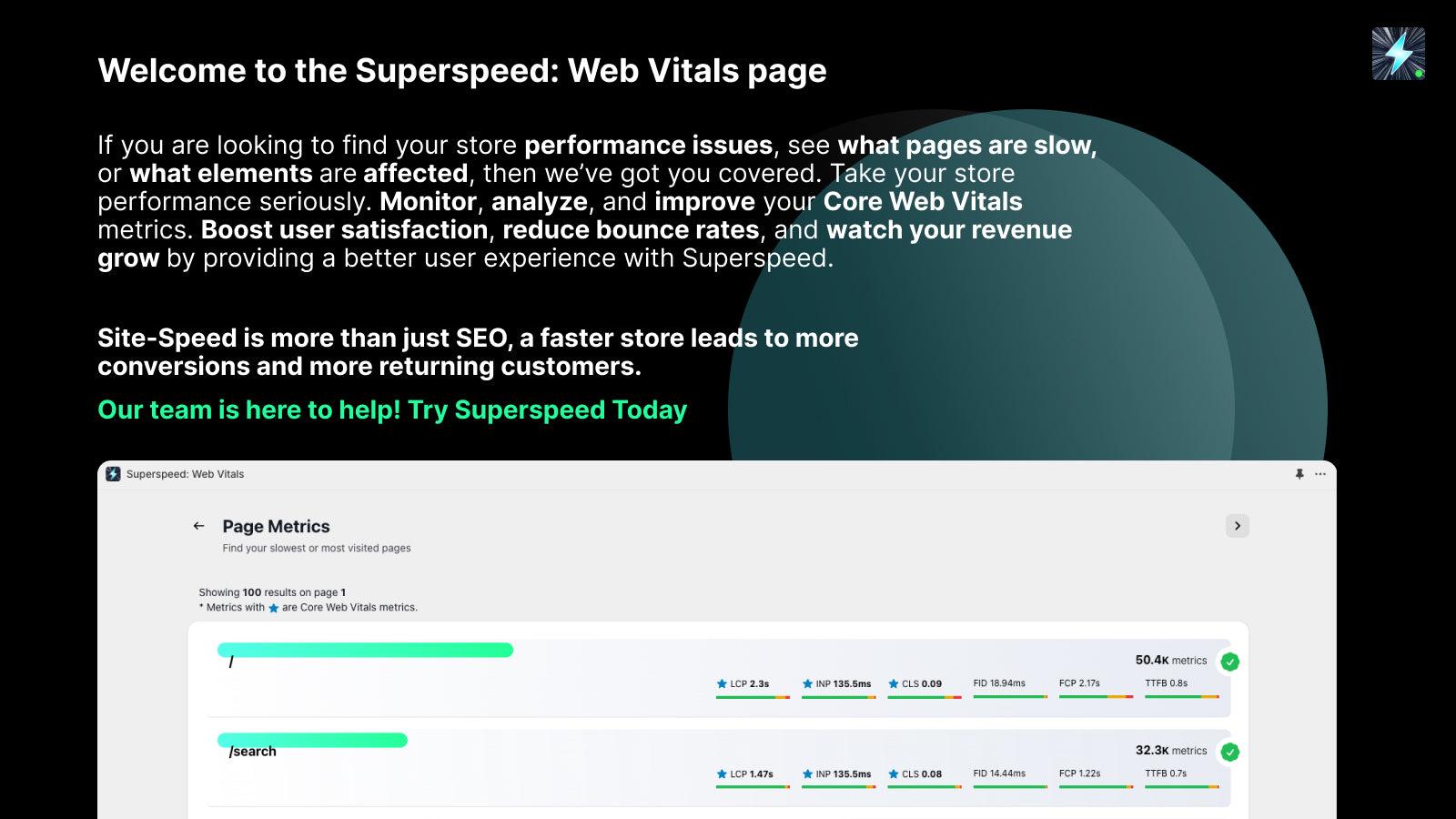Click the back arrow beside Page Metrics

198,526
